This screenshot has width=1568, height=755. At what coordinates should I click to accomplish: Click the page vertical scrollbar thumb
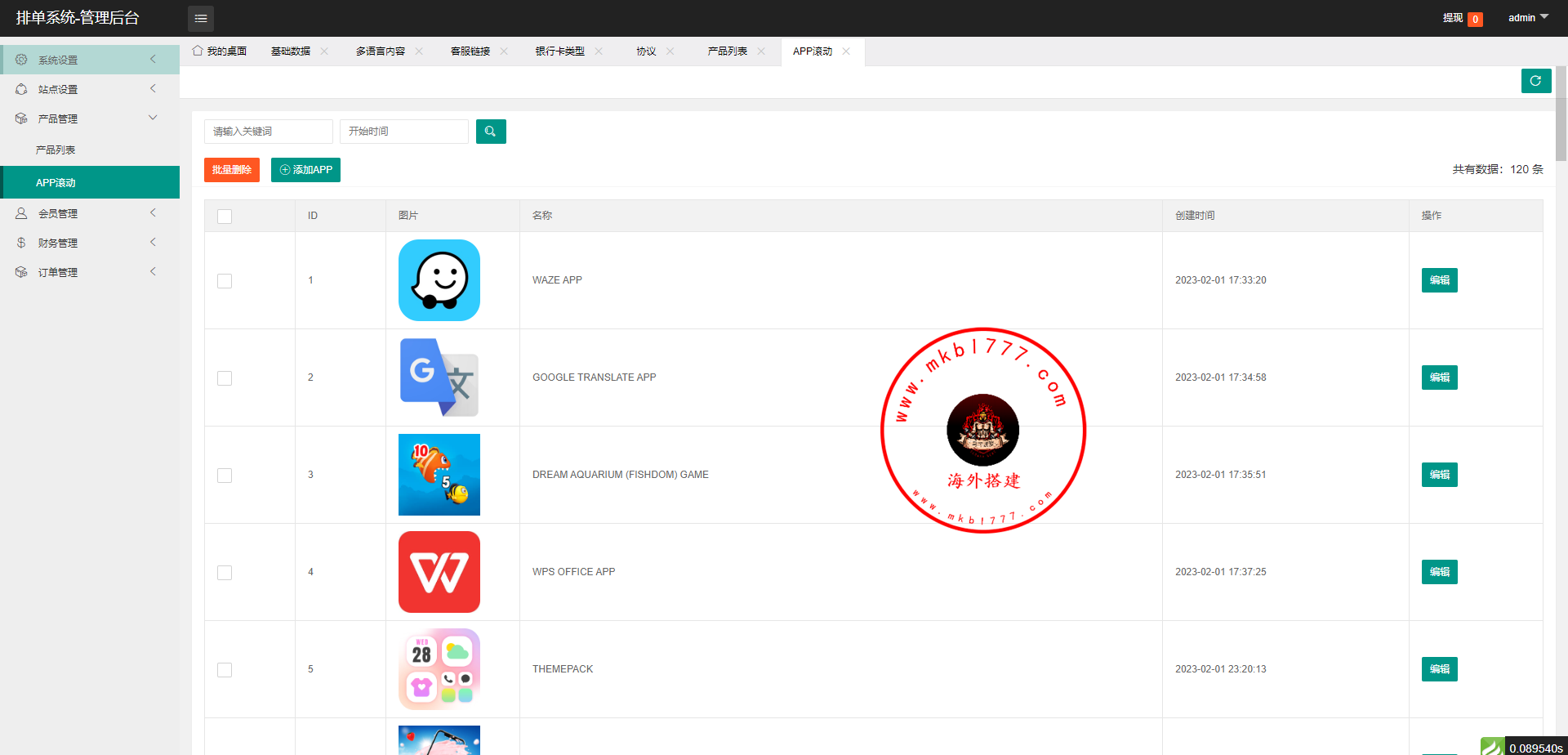[1561, 114]
